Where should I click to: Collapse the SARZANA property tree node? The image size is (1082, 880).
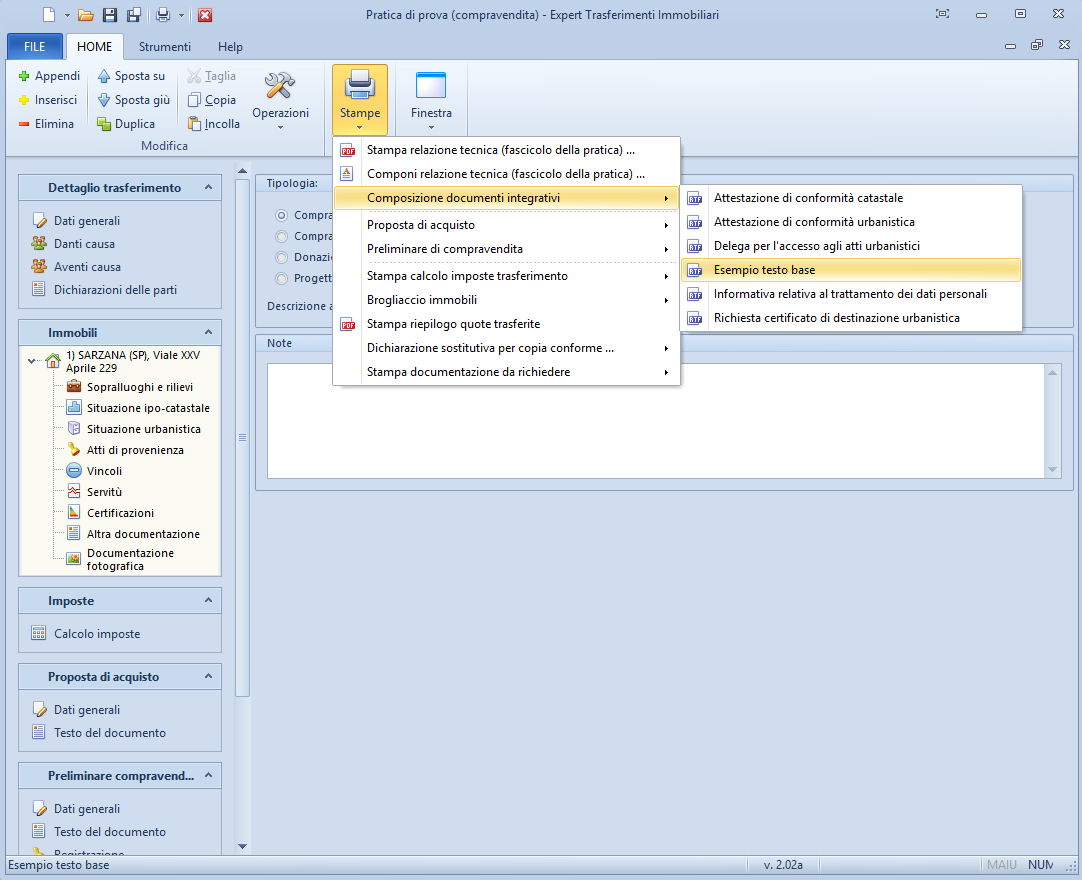[x=33, y=361]
